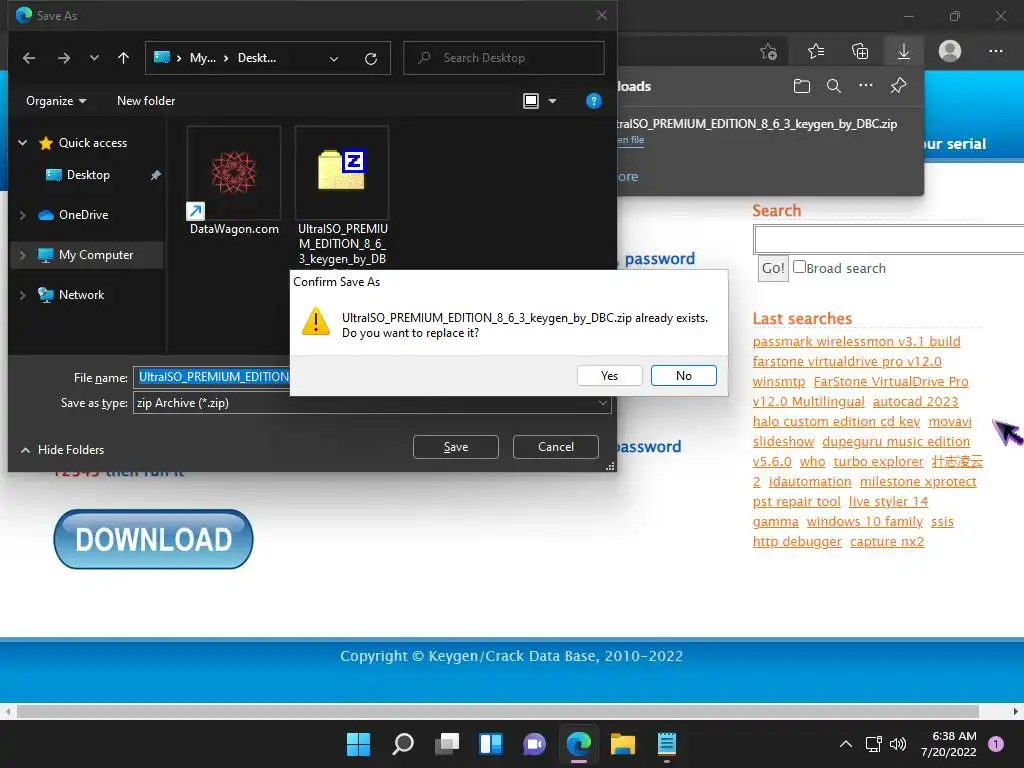Viewport: 1024px width, 768px height.
Task: Open Edge profile avatar
Action: tap(950, 51)
